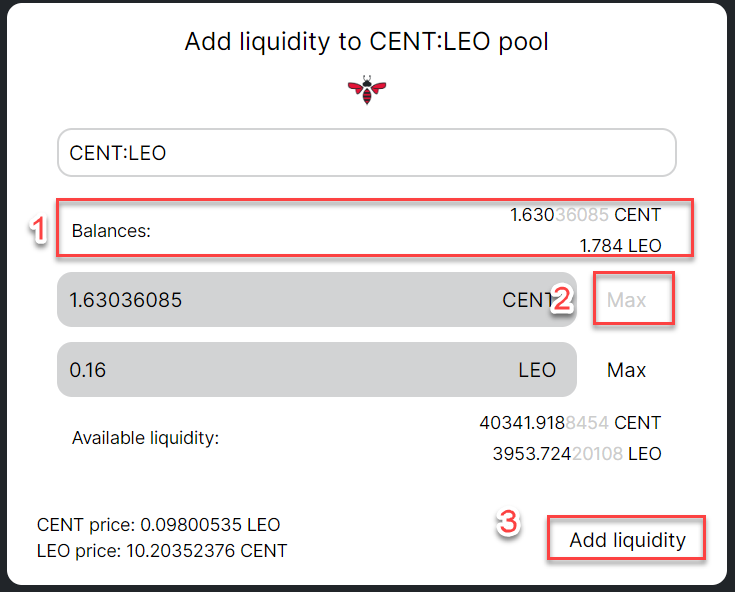
Task: Click the red bee logo icon
Action: [367, 90]
